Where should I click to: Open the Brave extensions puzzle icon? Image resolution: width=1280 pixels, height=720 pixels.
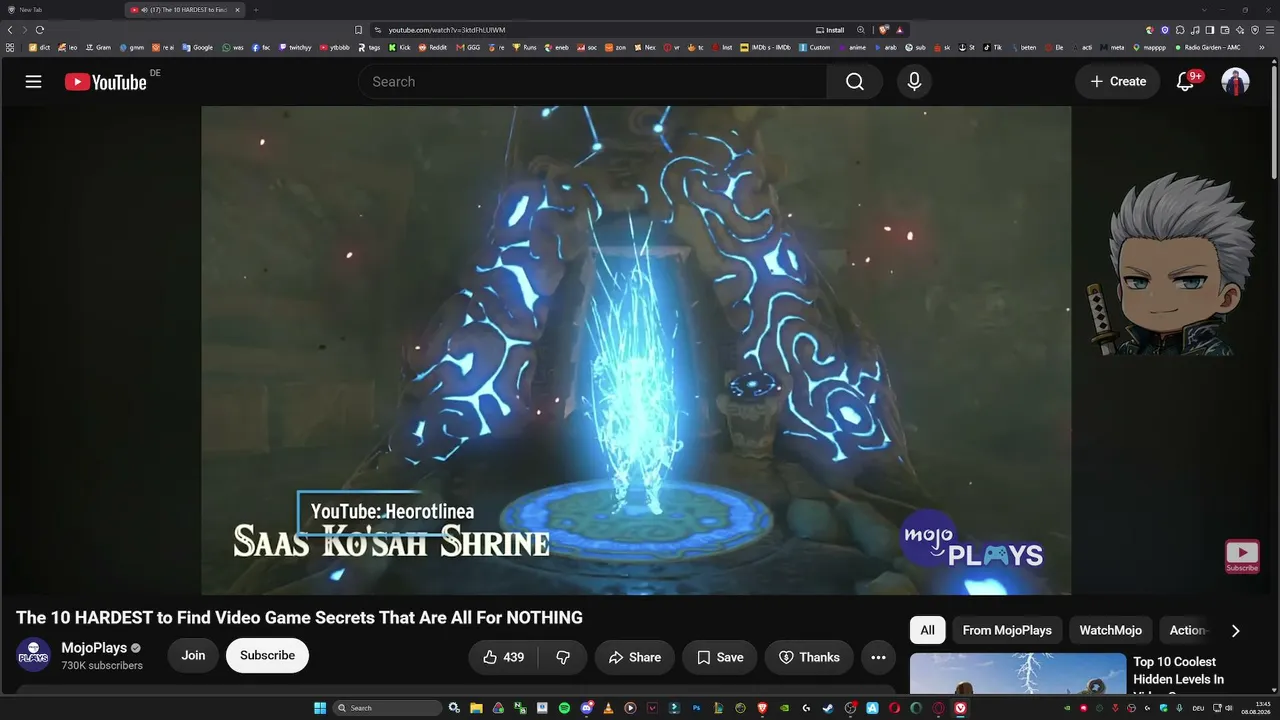tap(1179, 30)
